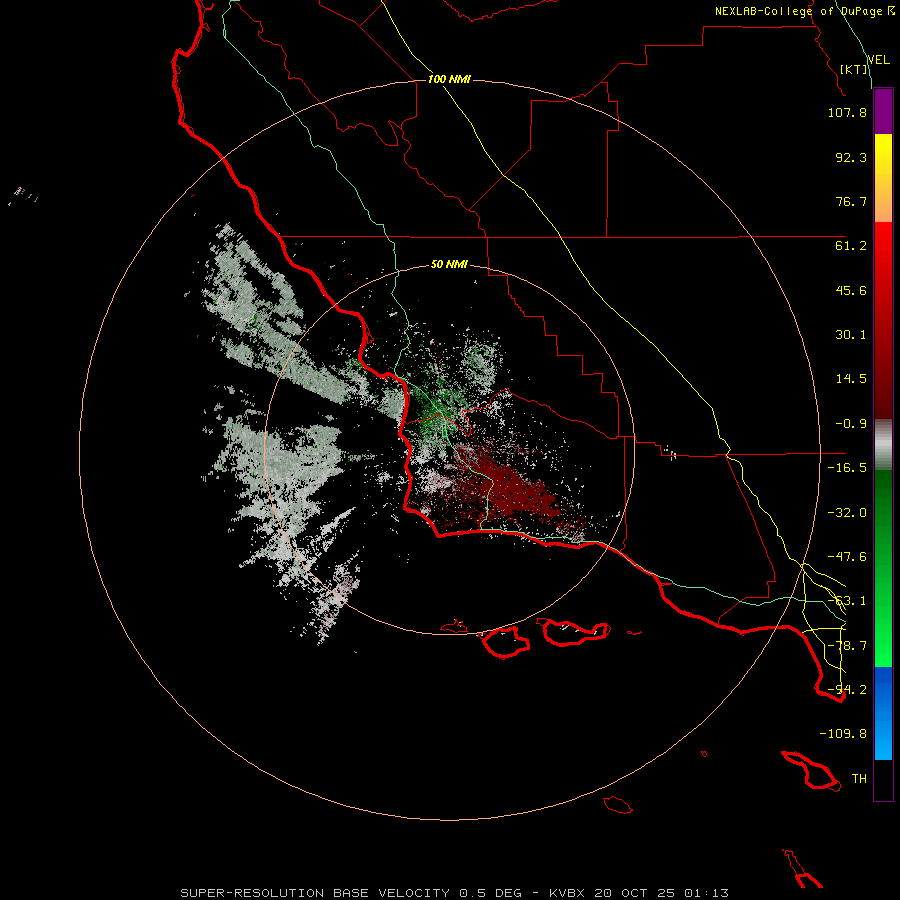Click the -0.9 velocity scale value
The image size is (900, 900).
[x=851, y=424]
